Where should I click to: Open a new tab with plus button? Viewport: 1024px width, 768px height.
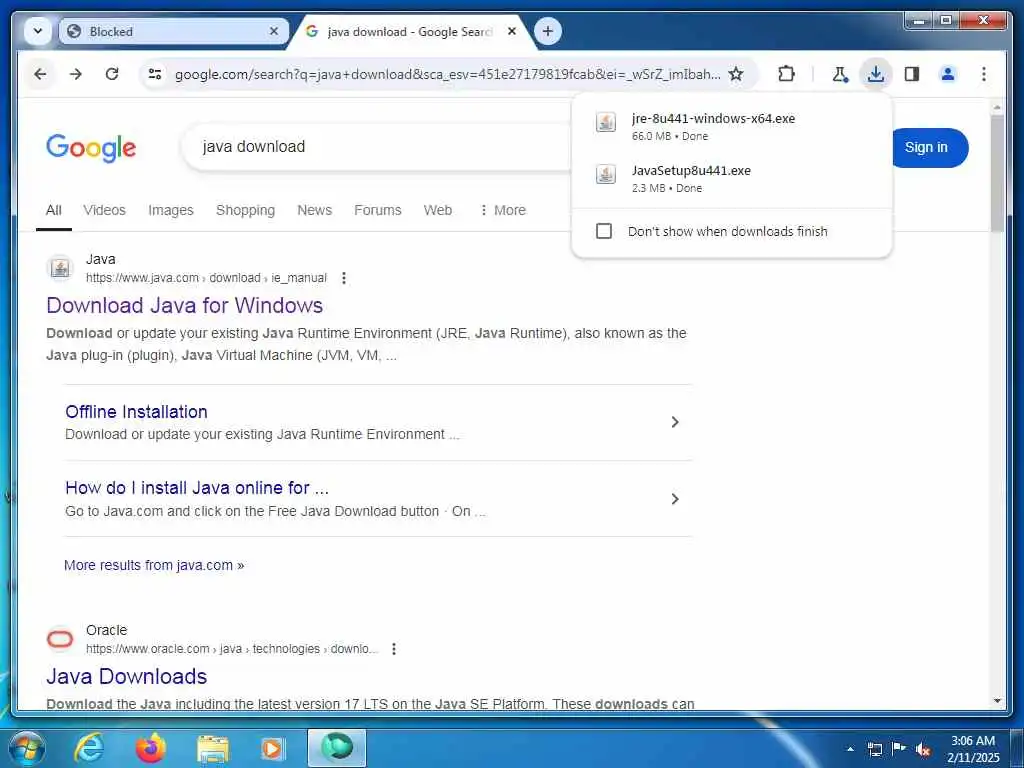547,31
